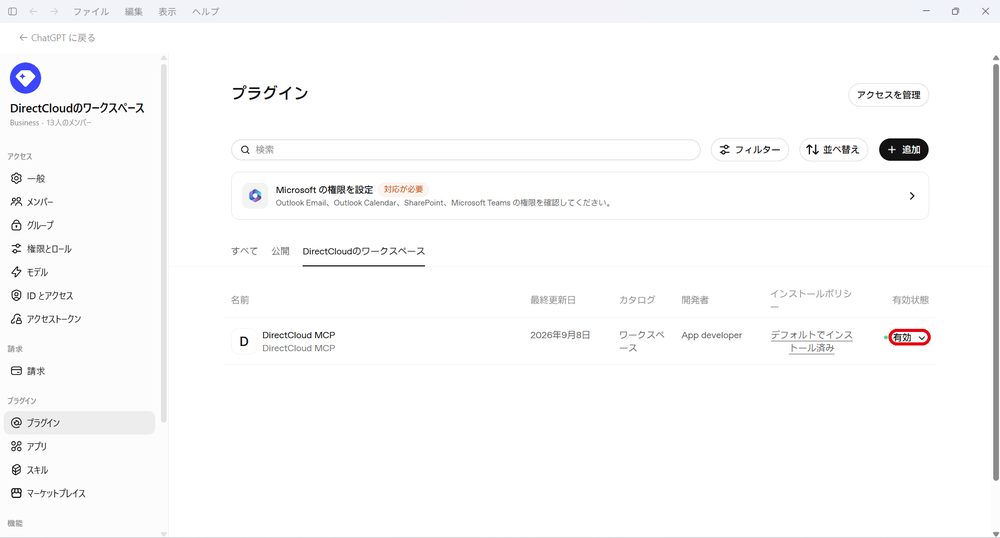Click the main page vertical scrollbar
1000x538 pixels.
click(996, 270)
